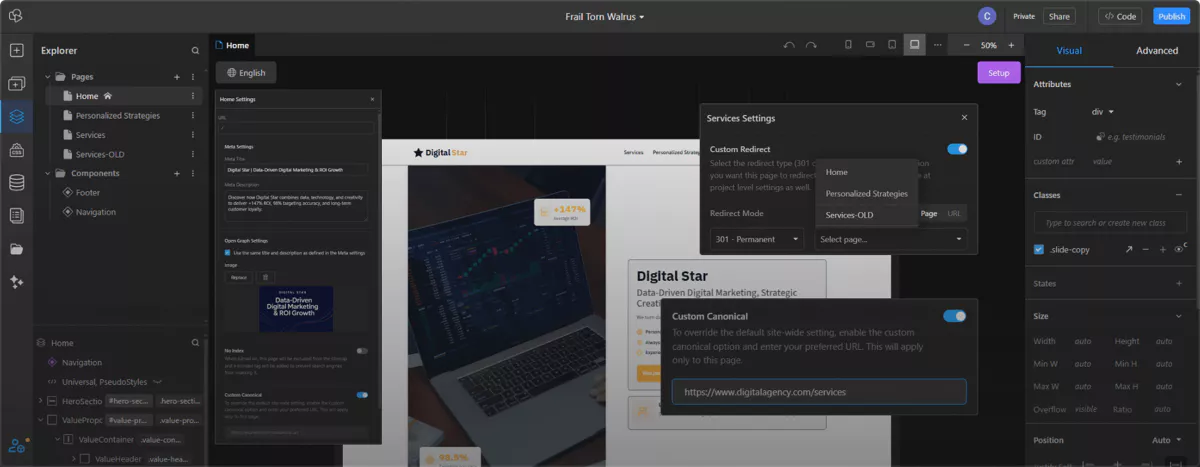Click the Publish button
This screenshot has width=1200, height=467.
coord(1171,16)
